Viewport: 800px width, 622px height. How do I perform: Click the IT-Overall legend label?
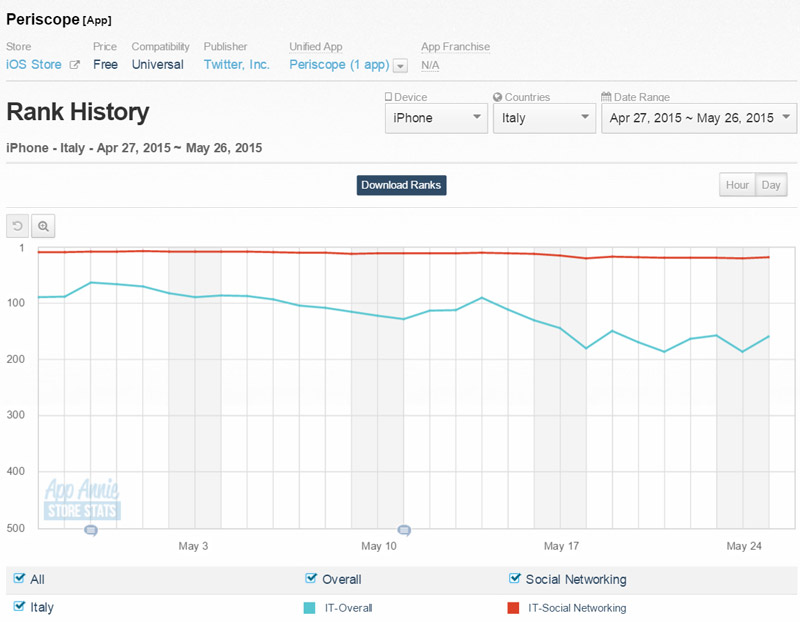point(348,608)
